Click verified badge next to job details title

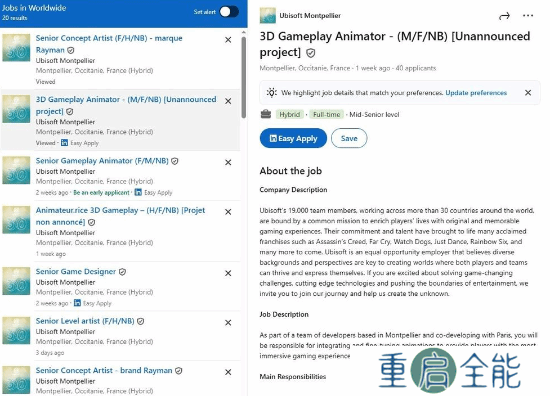click(x=311, y=53)
